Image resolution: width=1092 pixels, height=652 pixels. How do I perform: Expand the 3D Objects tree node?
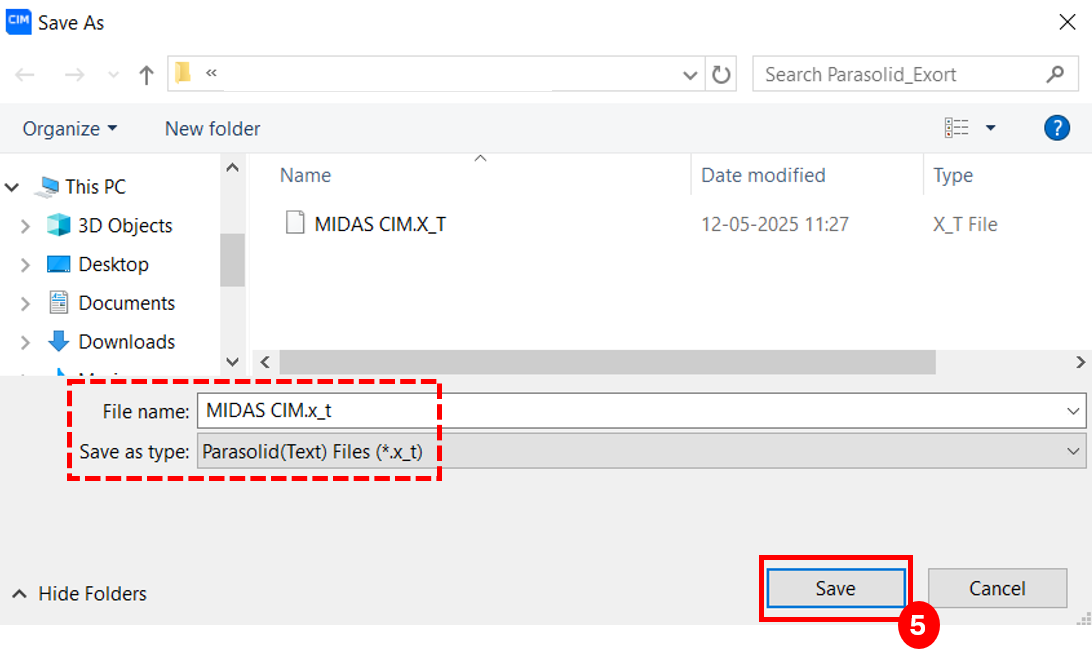click(x=25, y=226)
